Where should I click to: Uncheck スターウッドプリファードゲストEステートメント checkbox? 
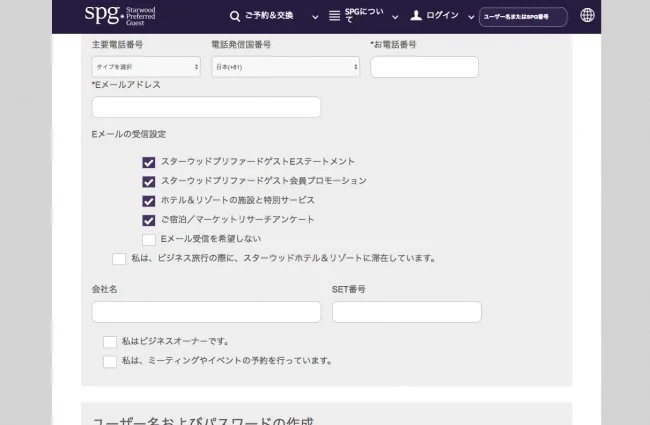click(149, 162)
